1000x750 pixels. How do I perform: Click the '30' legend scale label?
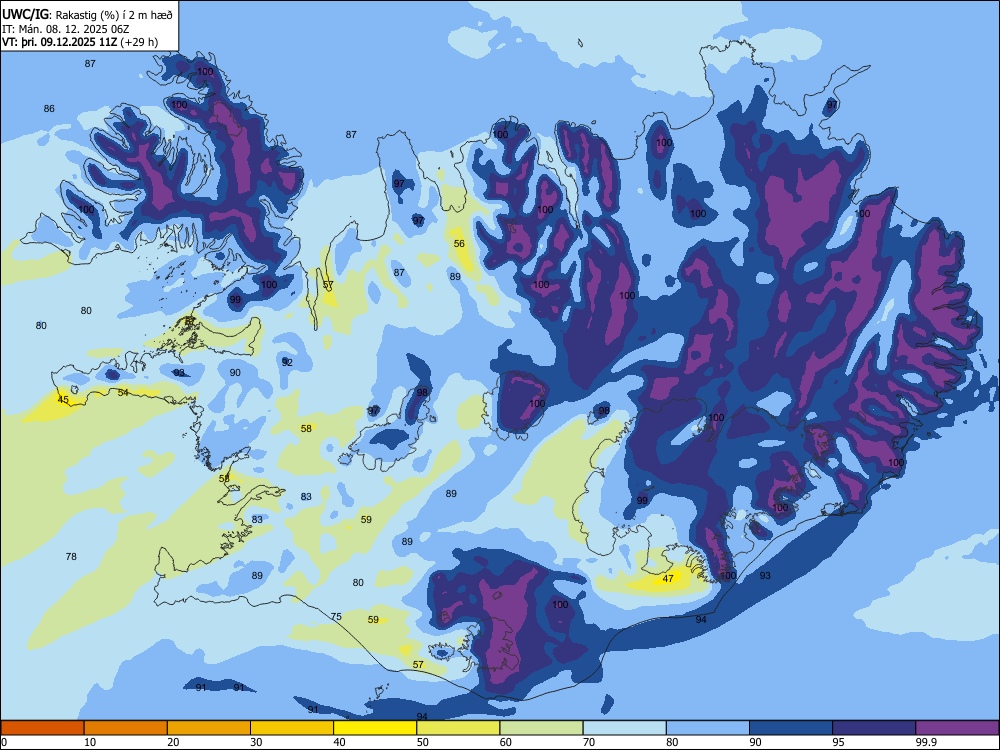coord(256,742)
